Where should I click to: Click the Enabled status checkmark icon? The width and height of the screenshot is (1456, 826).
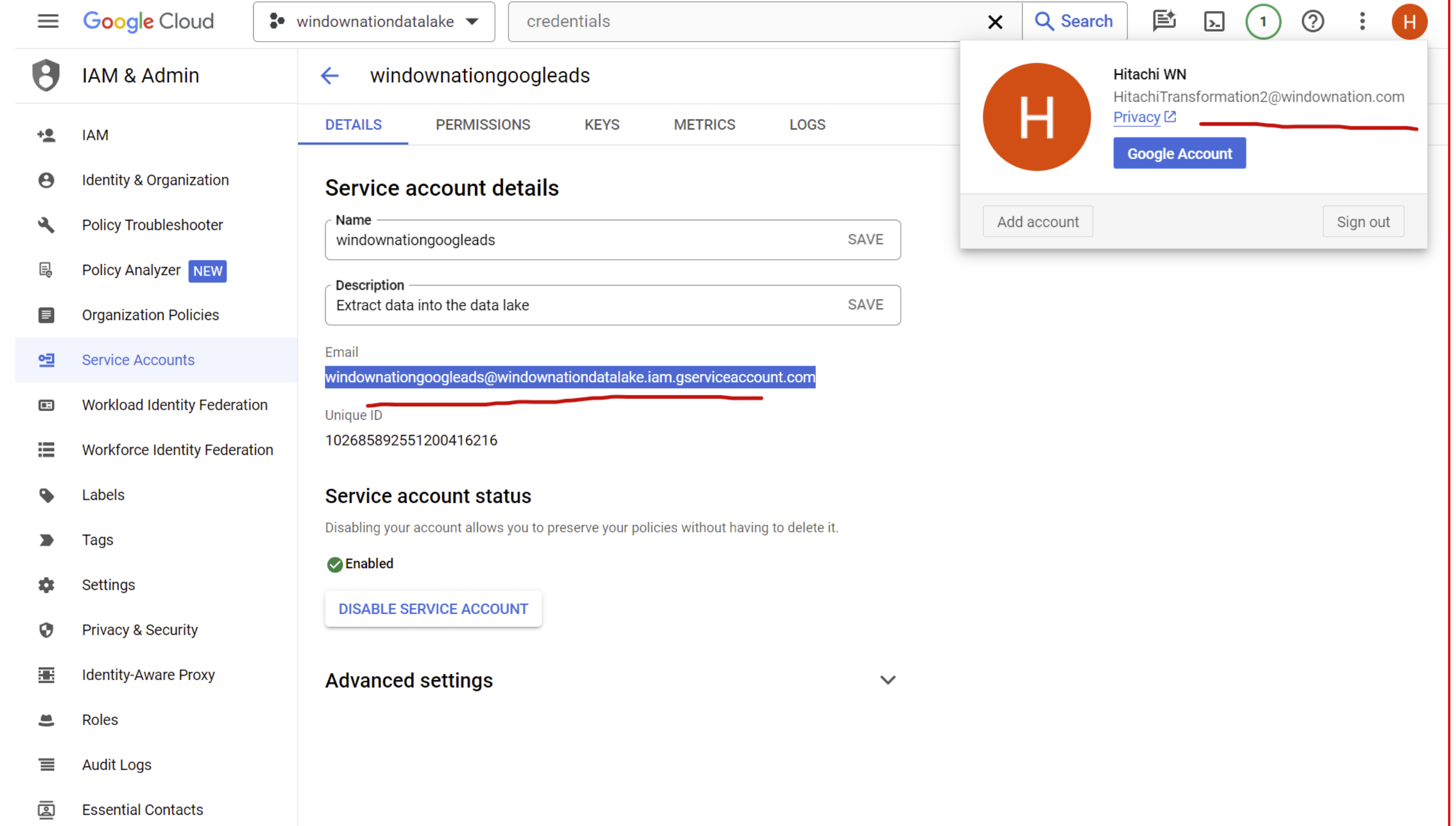[x=335, y=564]
